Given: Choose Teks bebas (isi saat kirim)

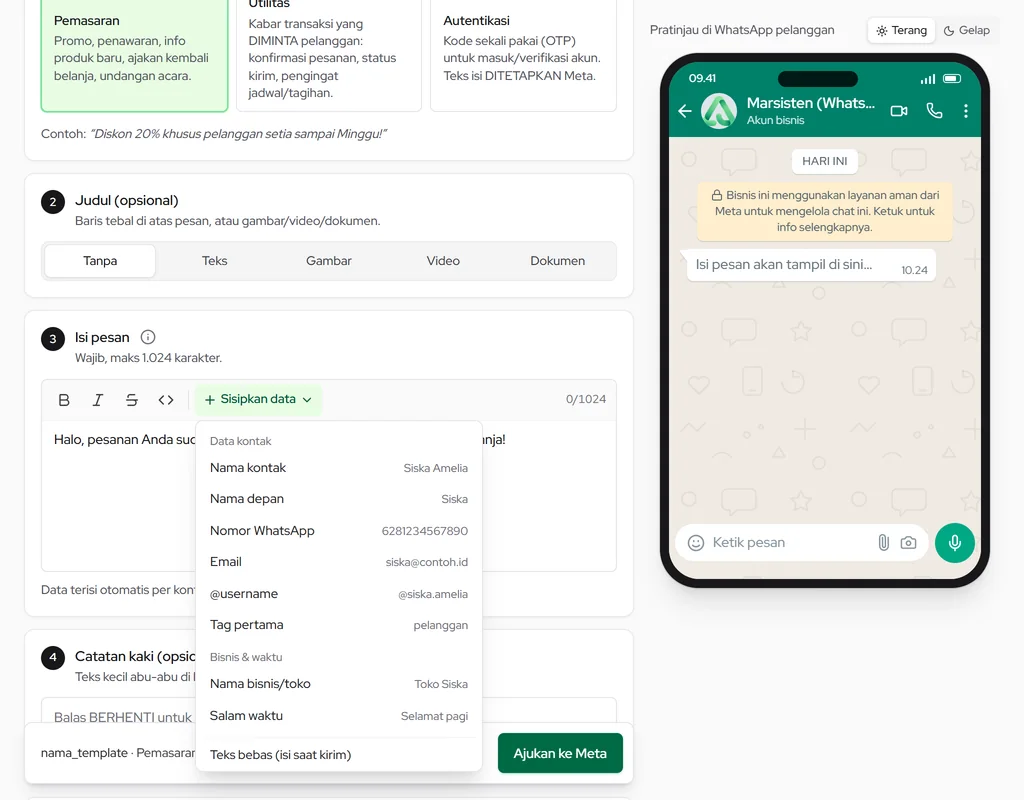Looking at the screenshot, I should [x=339, y=754].
